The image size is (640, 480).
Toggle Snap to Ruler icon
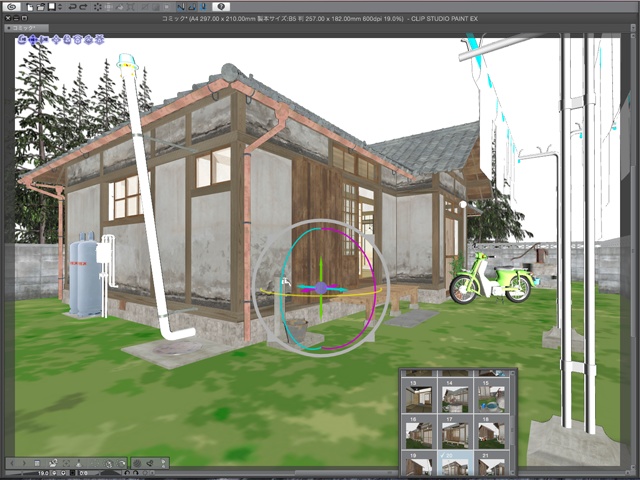(x=181, y=7)
